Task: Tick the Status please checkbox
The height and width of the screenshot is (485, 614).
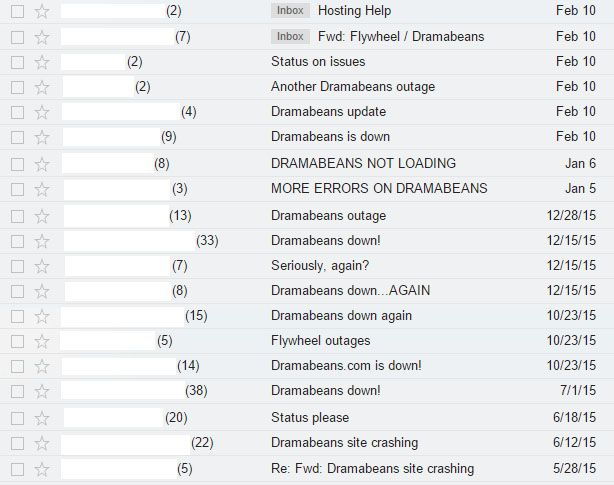Action: [x=17, y=419]
